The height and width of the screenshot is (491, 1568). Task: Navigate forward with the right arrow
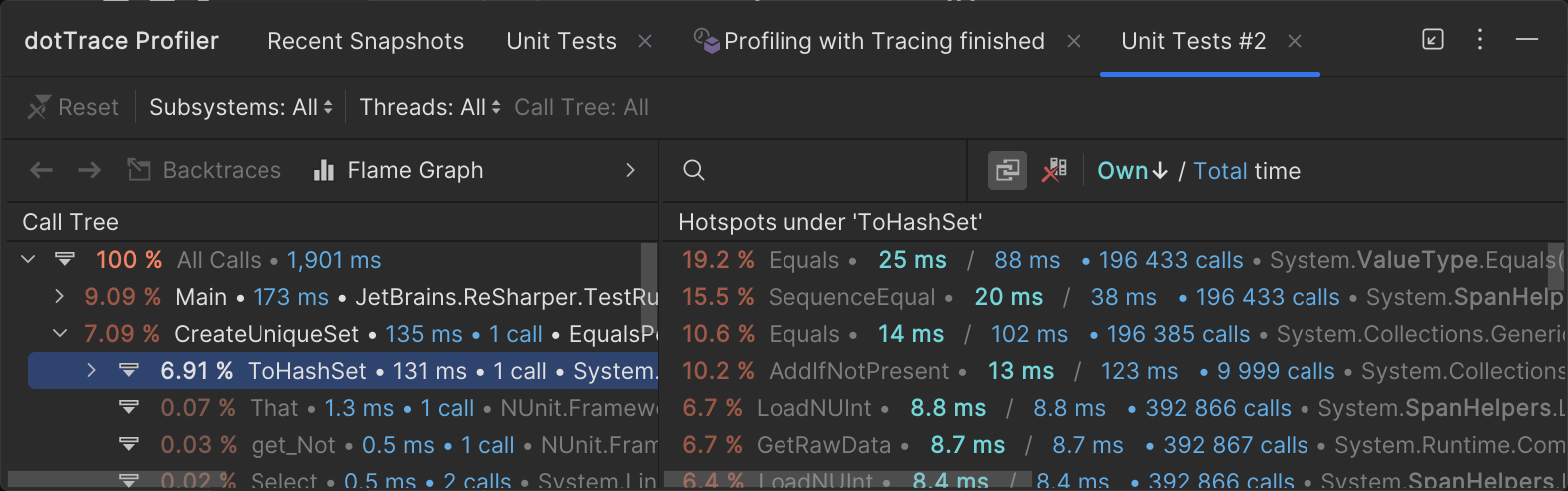click(x=90, y=171)
